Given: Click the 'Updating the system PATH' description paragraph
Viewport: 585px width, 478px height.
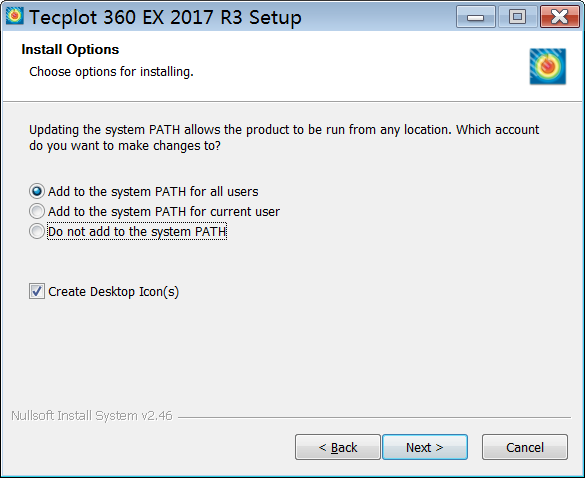Looking at the screenshot, I should (x=284, y=138).
